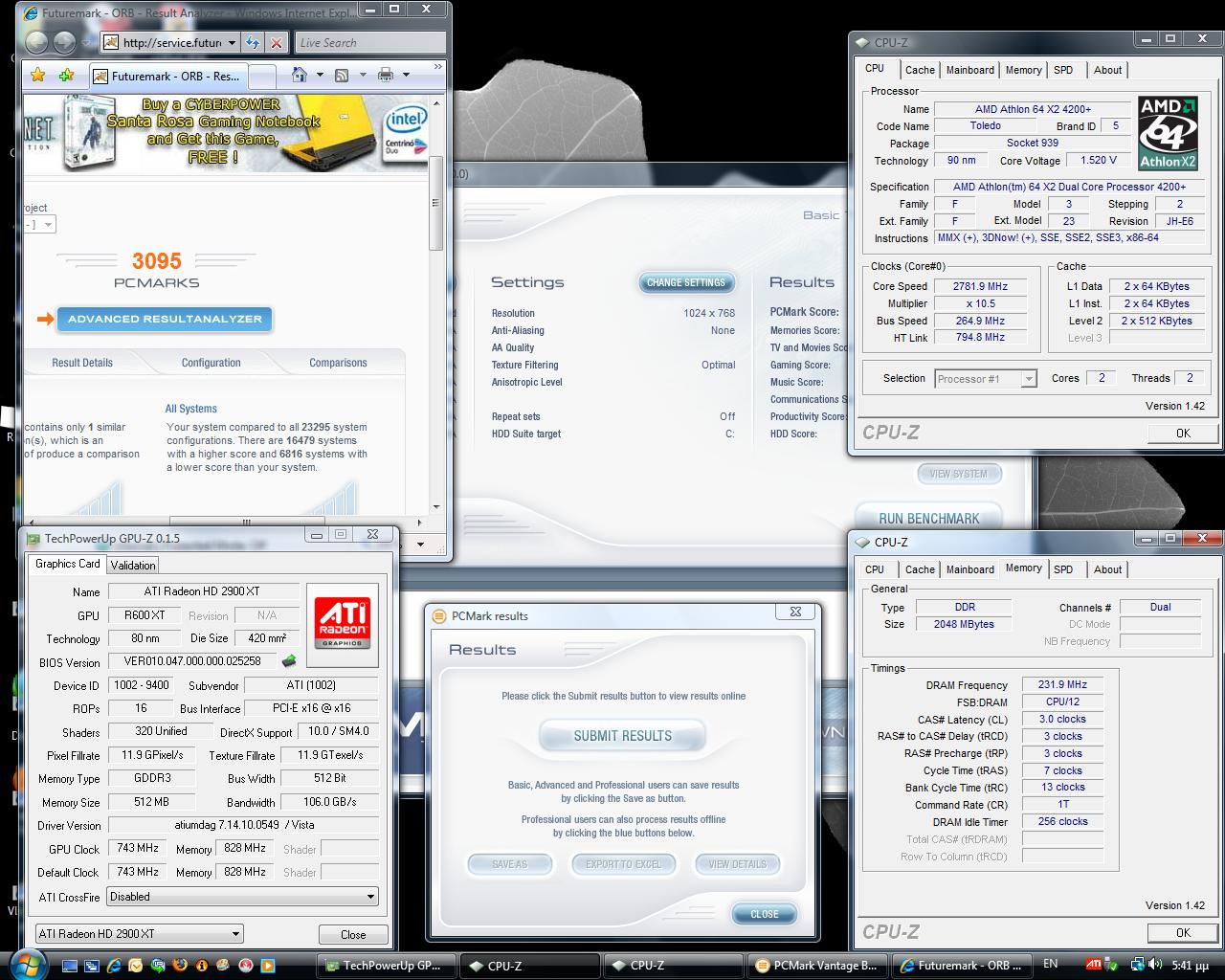Screen dimensions: 1225x980
Task: Open Cache tab in top CPU-Z window
Action: 920,70
